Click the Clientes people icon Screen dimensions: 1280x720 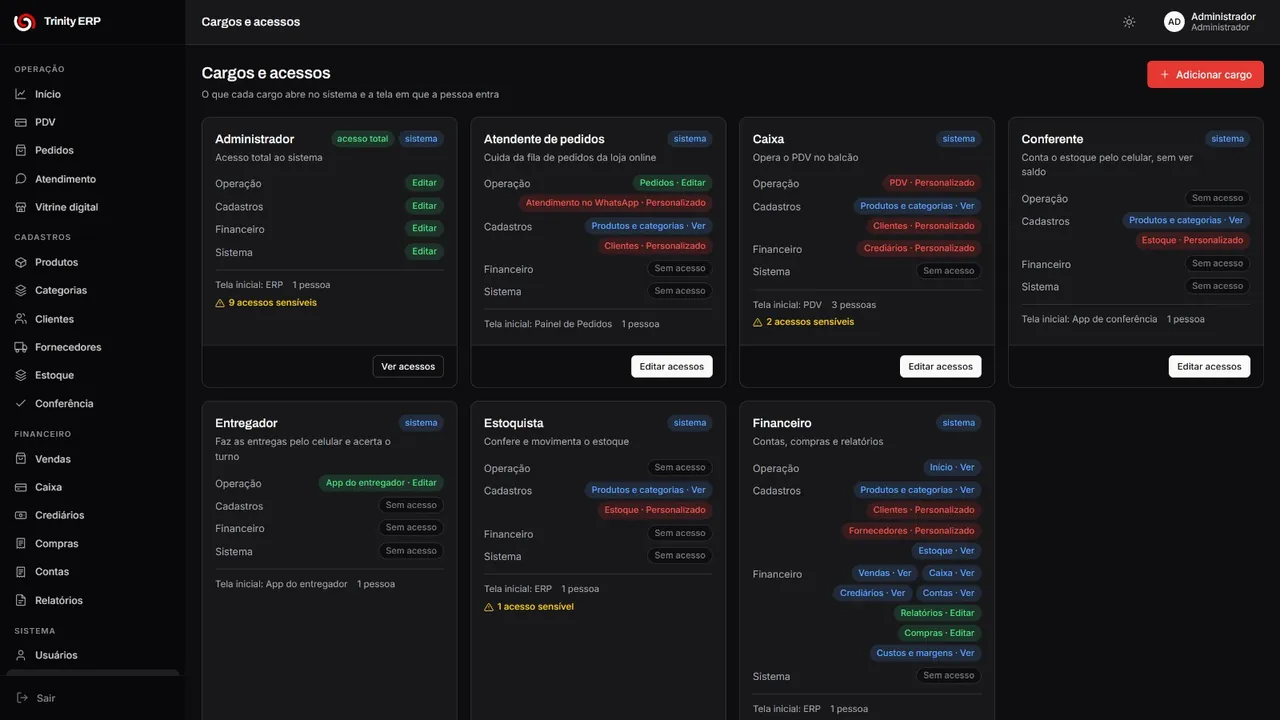click(21, 319)
